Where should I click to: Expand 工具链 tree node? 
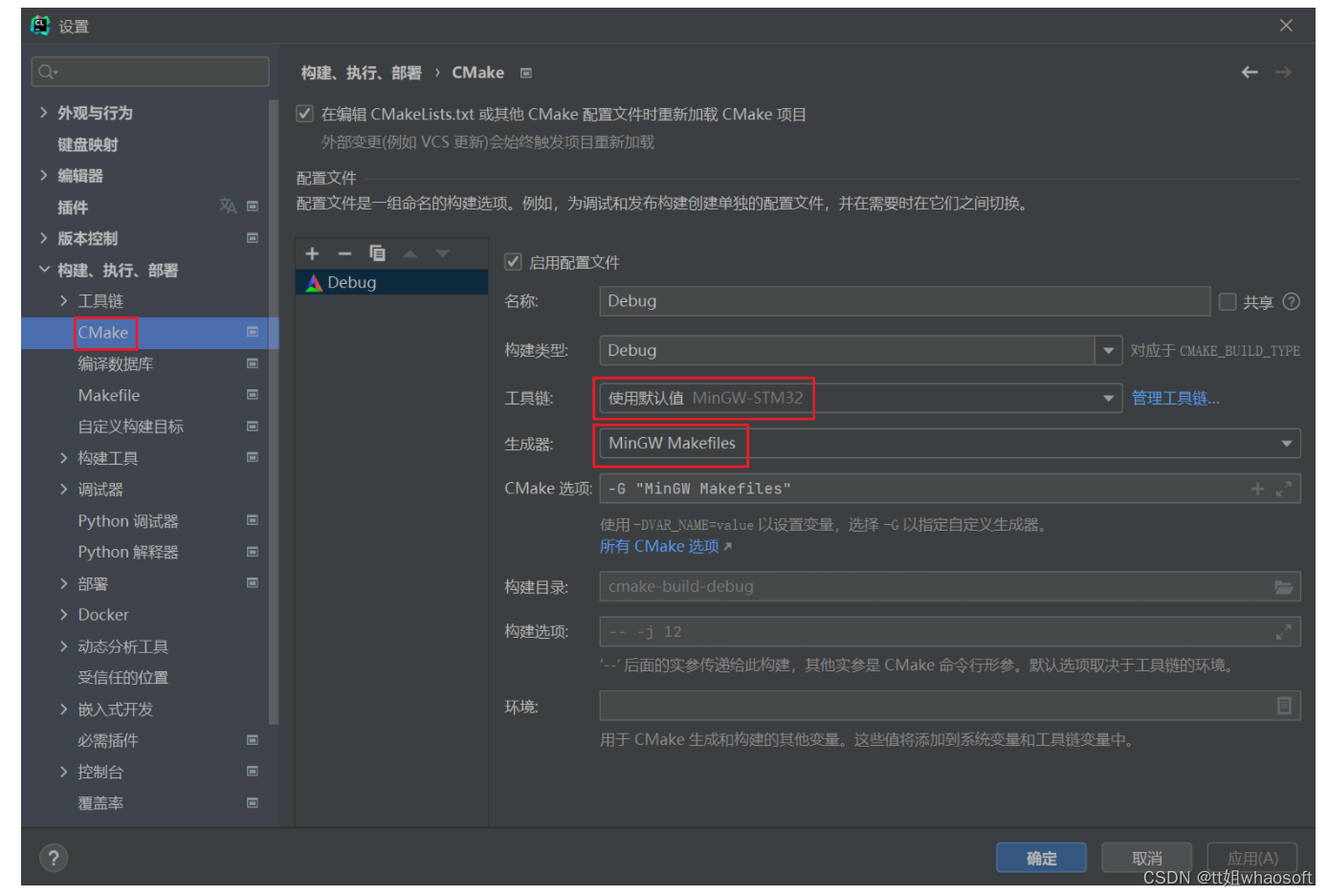click(64, 301)
